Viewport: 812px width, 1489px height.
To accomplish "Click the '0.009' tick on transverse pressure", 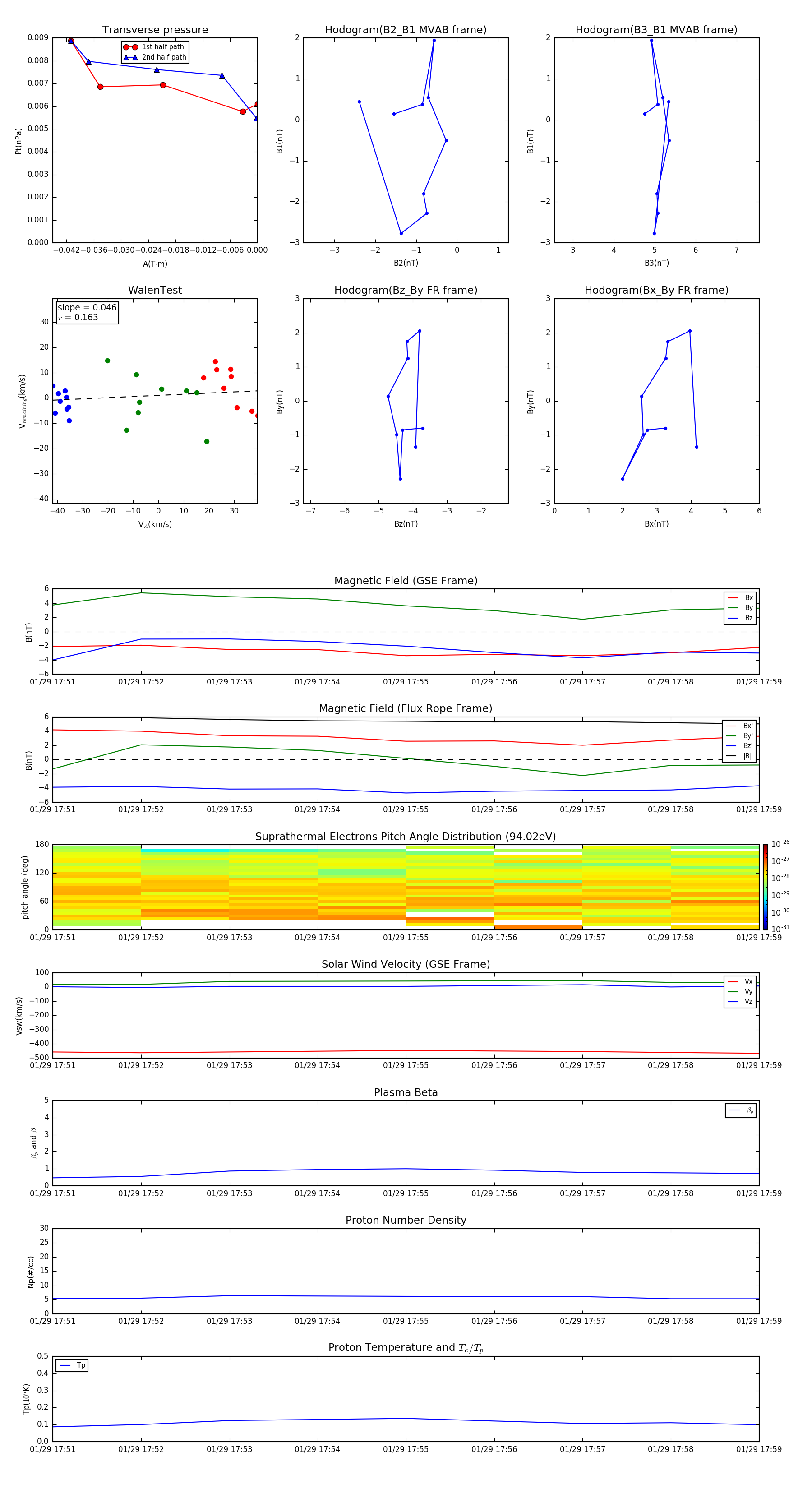I will point(38,37).
